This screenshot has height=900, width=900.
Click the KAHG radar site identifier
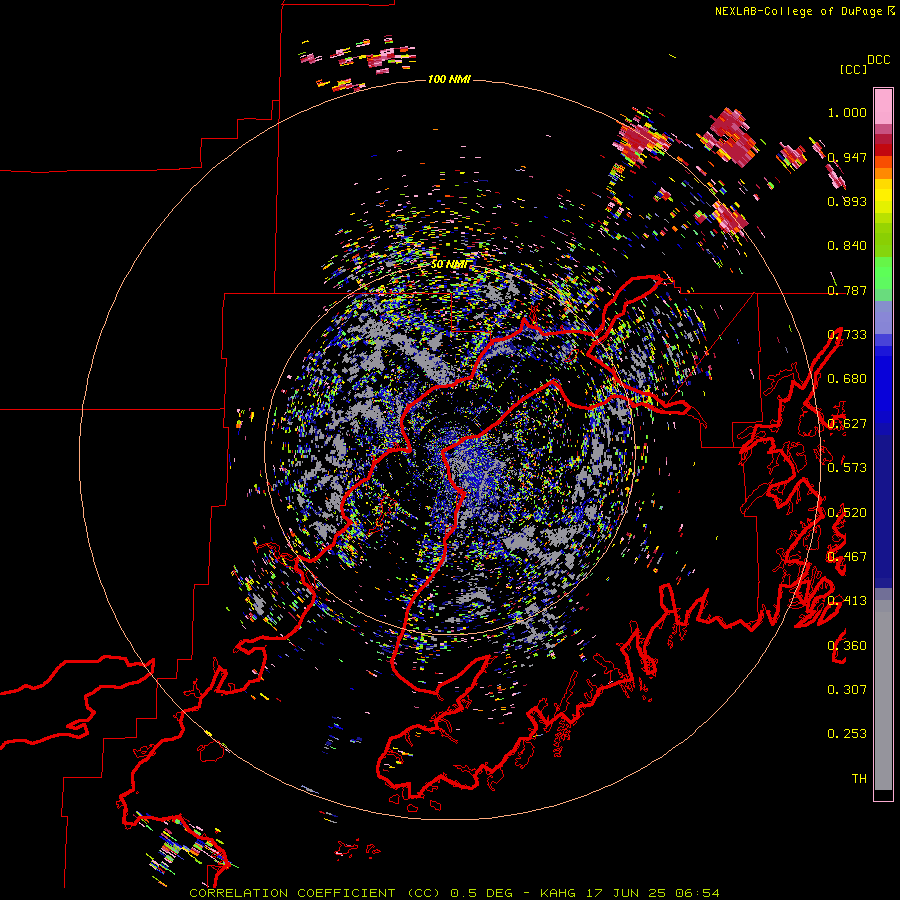[x=557, y=893]
